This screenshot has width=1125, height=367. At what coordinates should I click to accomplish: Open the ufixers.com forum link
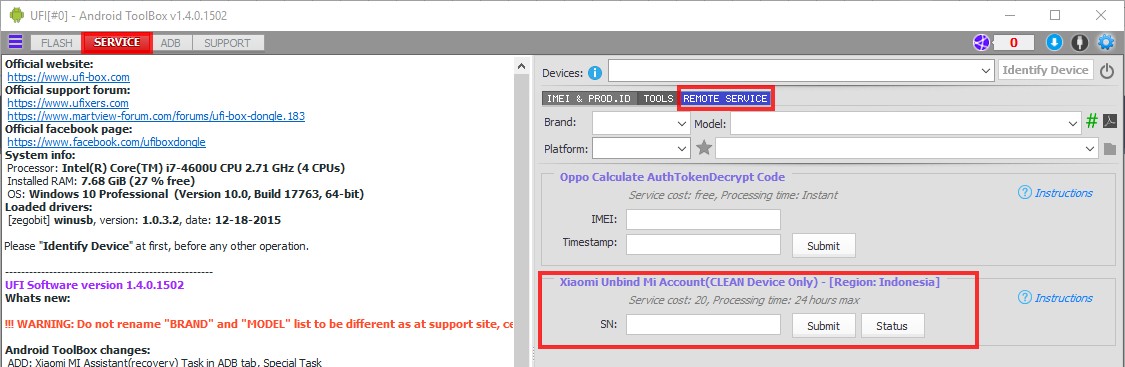[67, 103]
